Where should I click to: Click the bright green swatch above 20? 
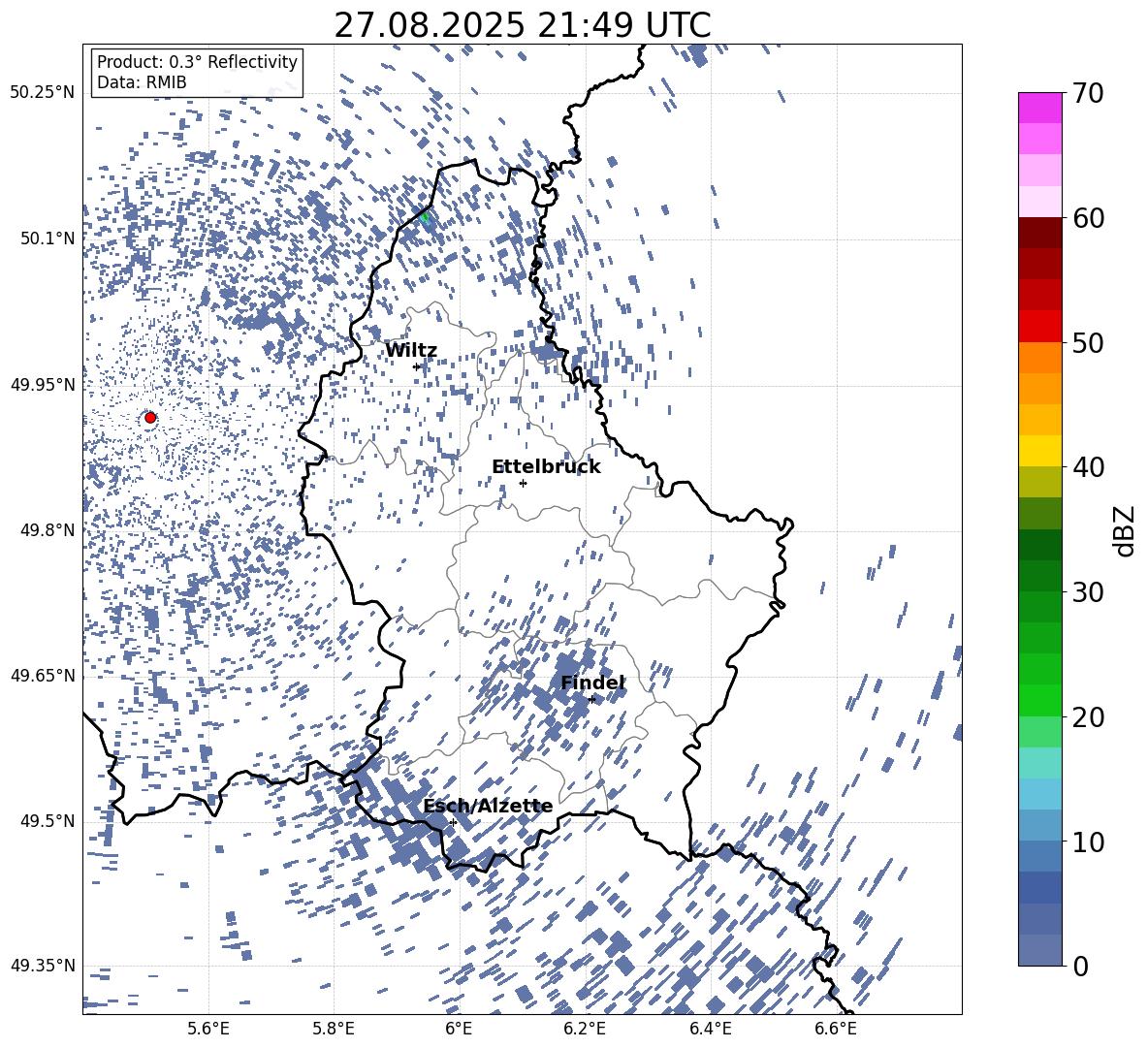pyautogui.click(x=1039, y=700)
